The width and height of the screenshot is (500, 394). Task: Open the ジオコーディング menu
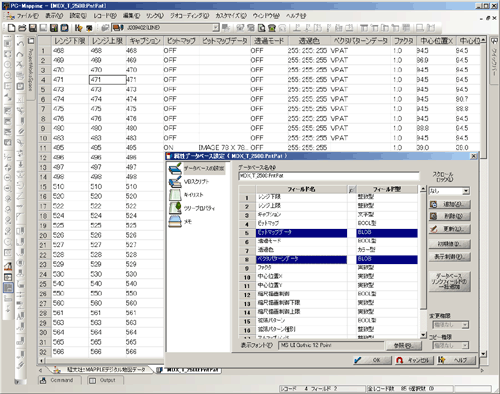tap(189, 16)
